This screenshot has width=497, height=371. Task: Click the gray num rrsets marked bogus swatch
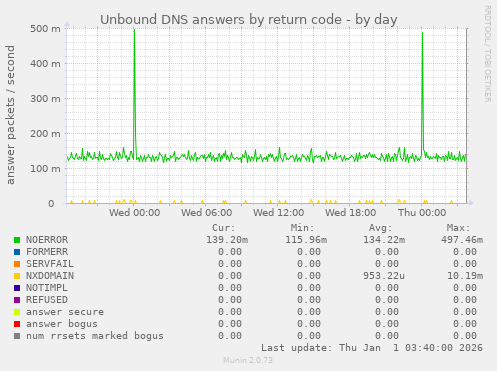click(17, 336)
